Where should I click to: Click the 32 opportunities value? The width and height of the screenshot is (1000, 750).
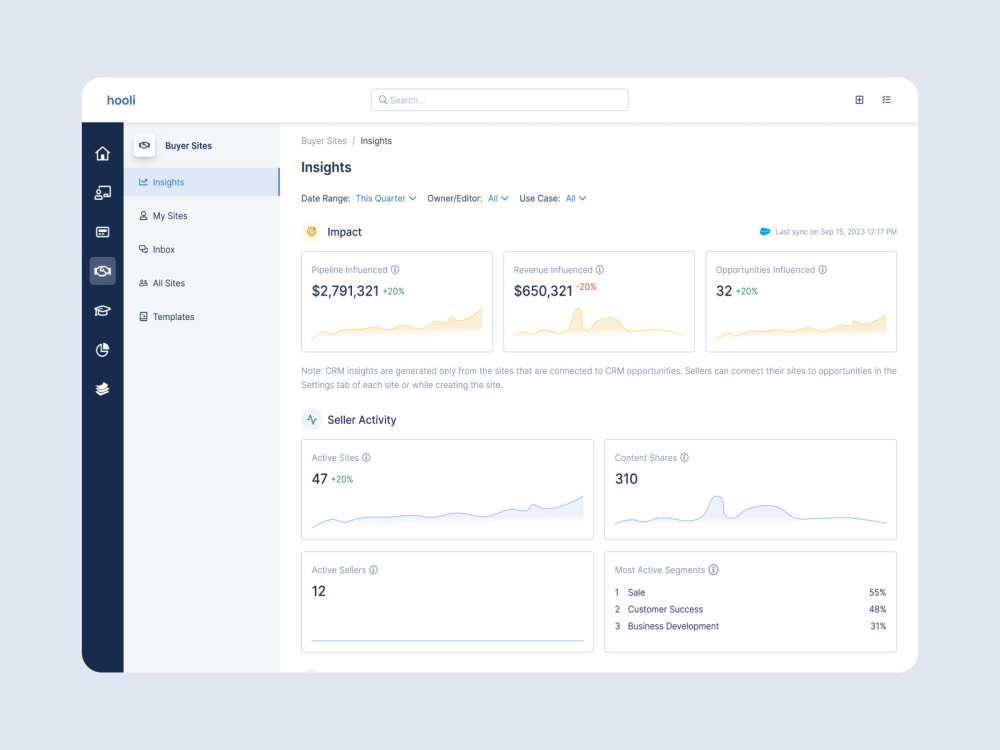pos(724,291)
